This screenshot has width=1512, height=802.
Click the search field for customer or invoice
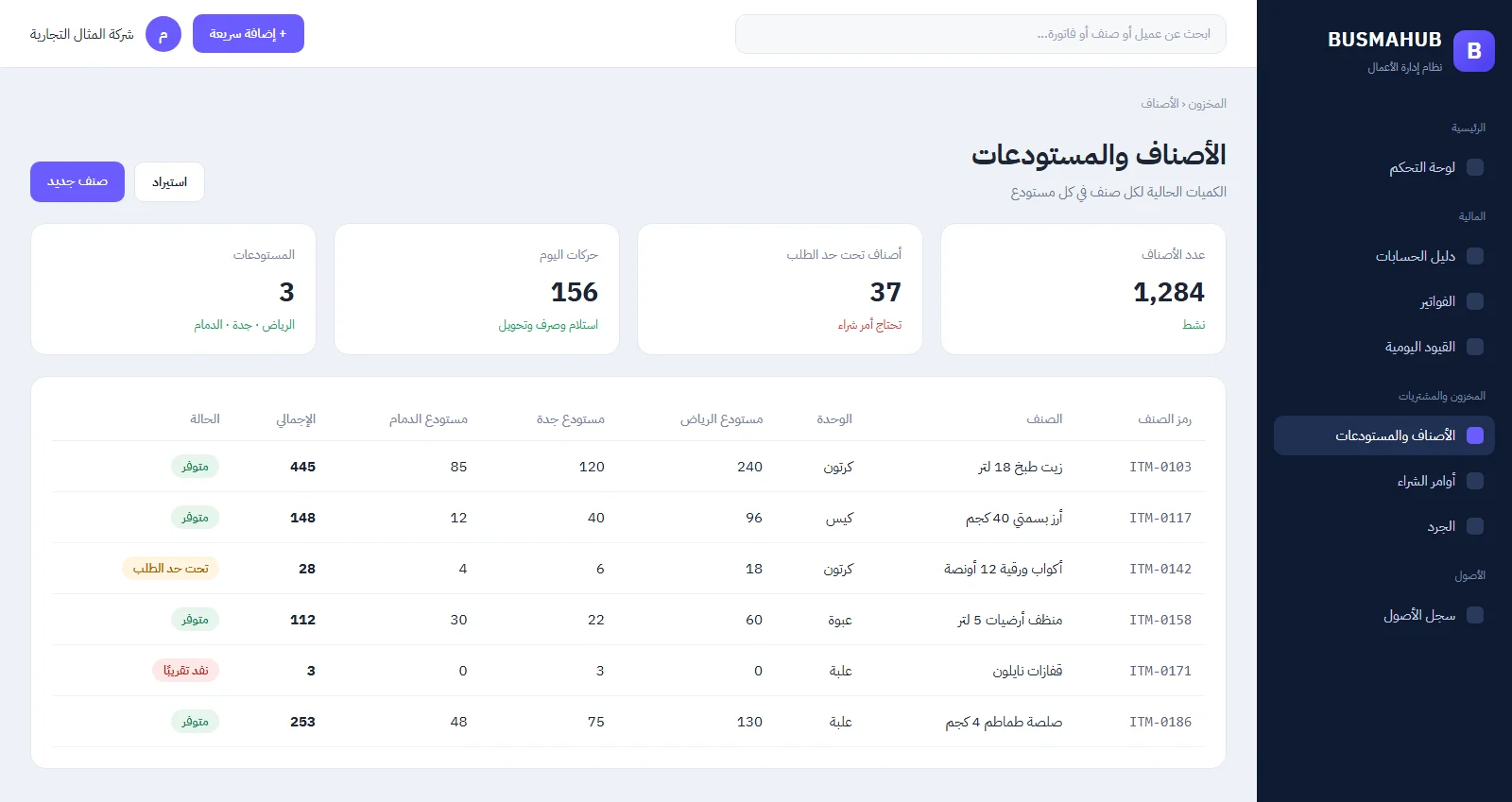[x=981, y=34]
